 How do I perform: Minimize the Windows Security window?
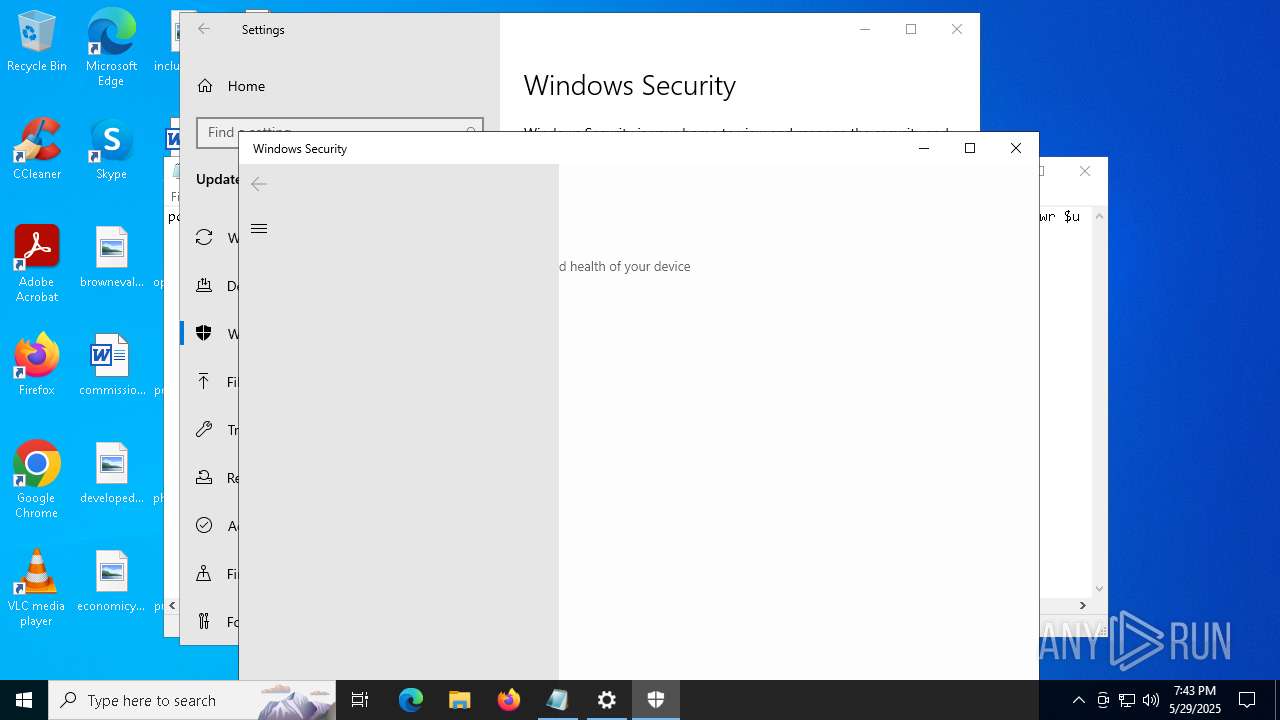[x=924, y=148]
